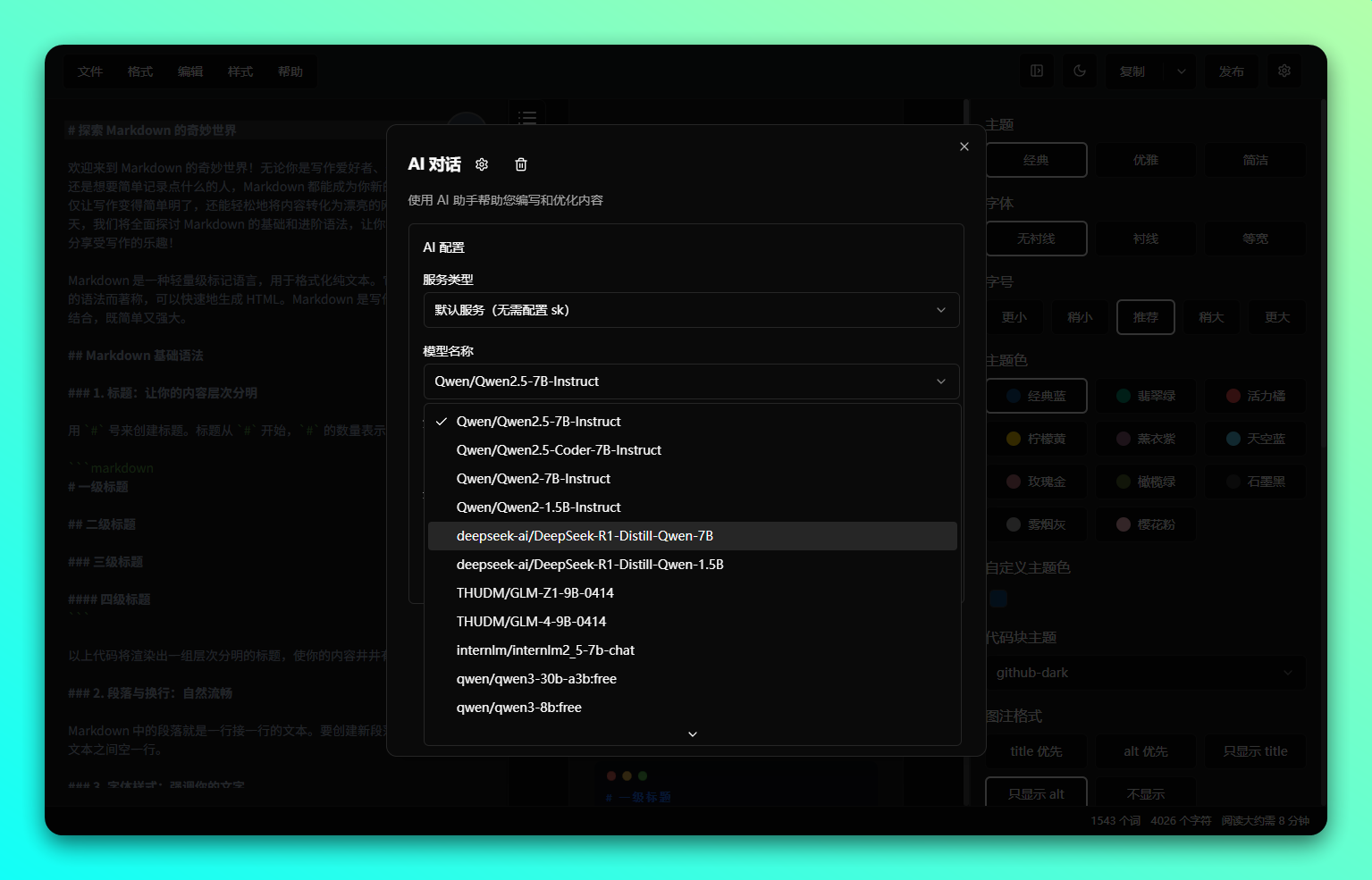Choose internlm/internlm2_5-7b-chat model

[x=693, y=650]
